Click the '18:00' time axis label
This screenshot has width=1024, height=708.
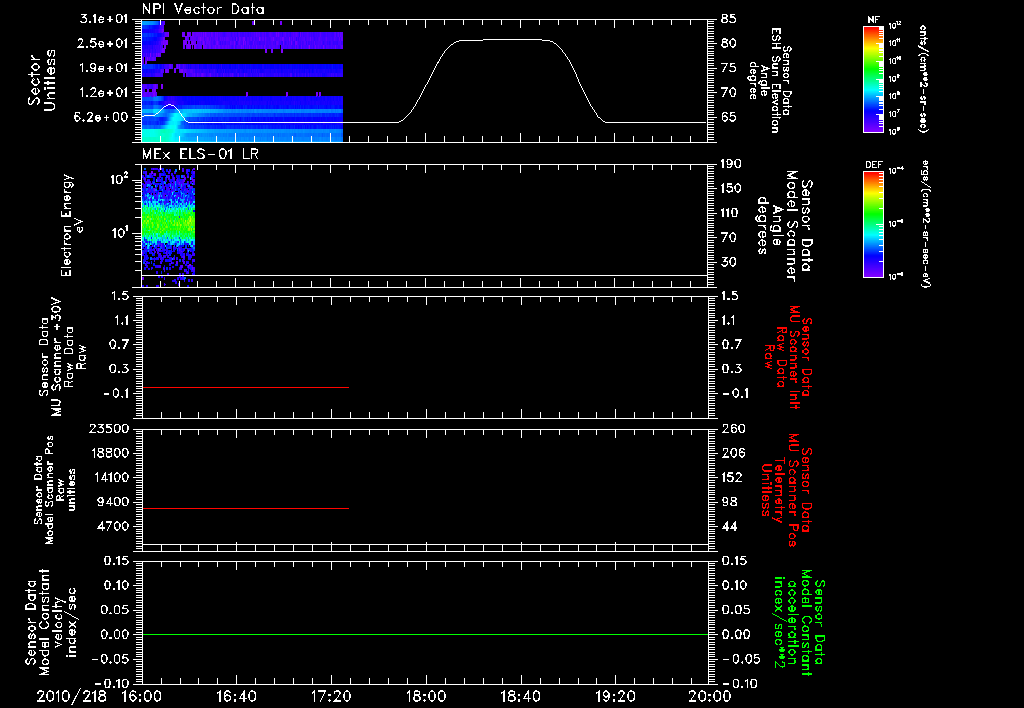point(426,696)
